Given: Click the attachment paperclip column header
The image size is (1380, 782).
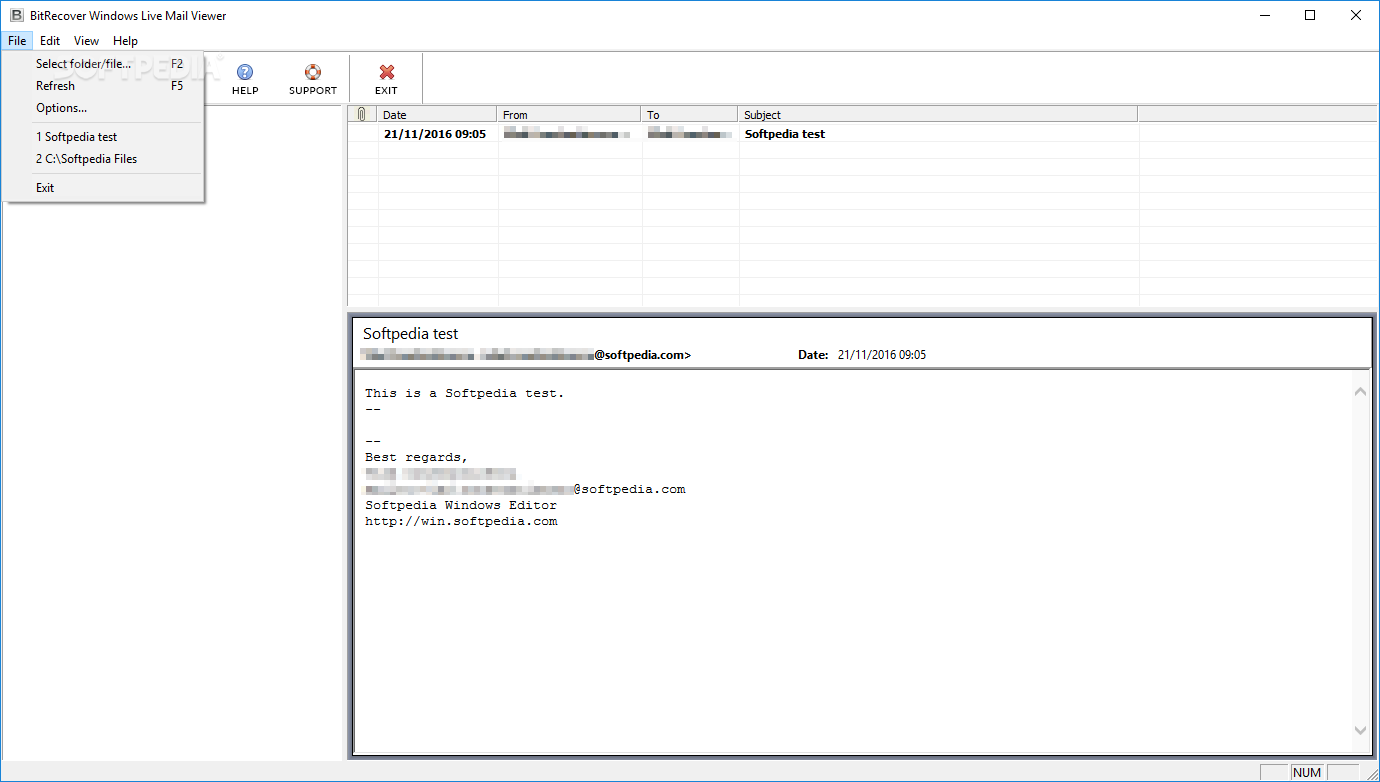Looking at the screenshot, I should (362, 114).
